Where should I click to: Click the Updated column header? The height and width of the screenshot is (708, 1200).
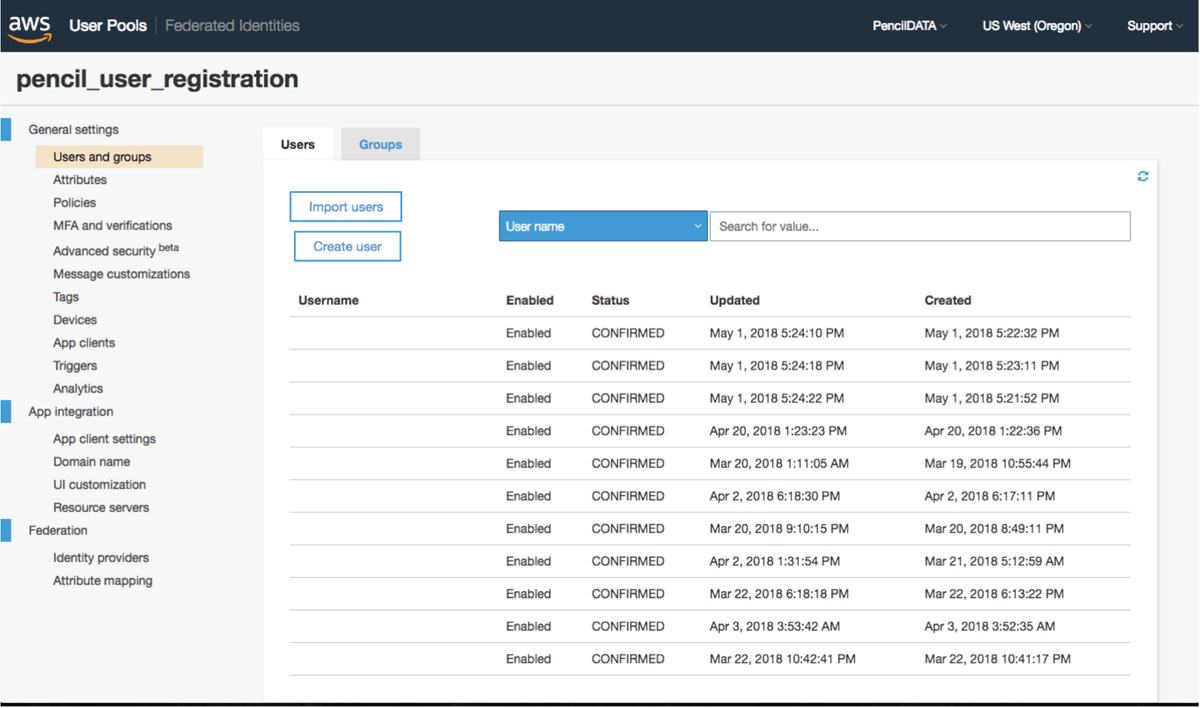point(735,300)
